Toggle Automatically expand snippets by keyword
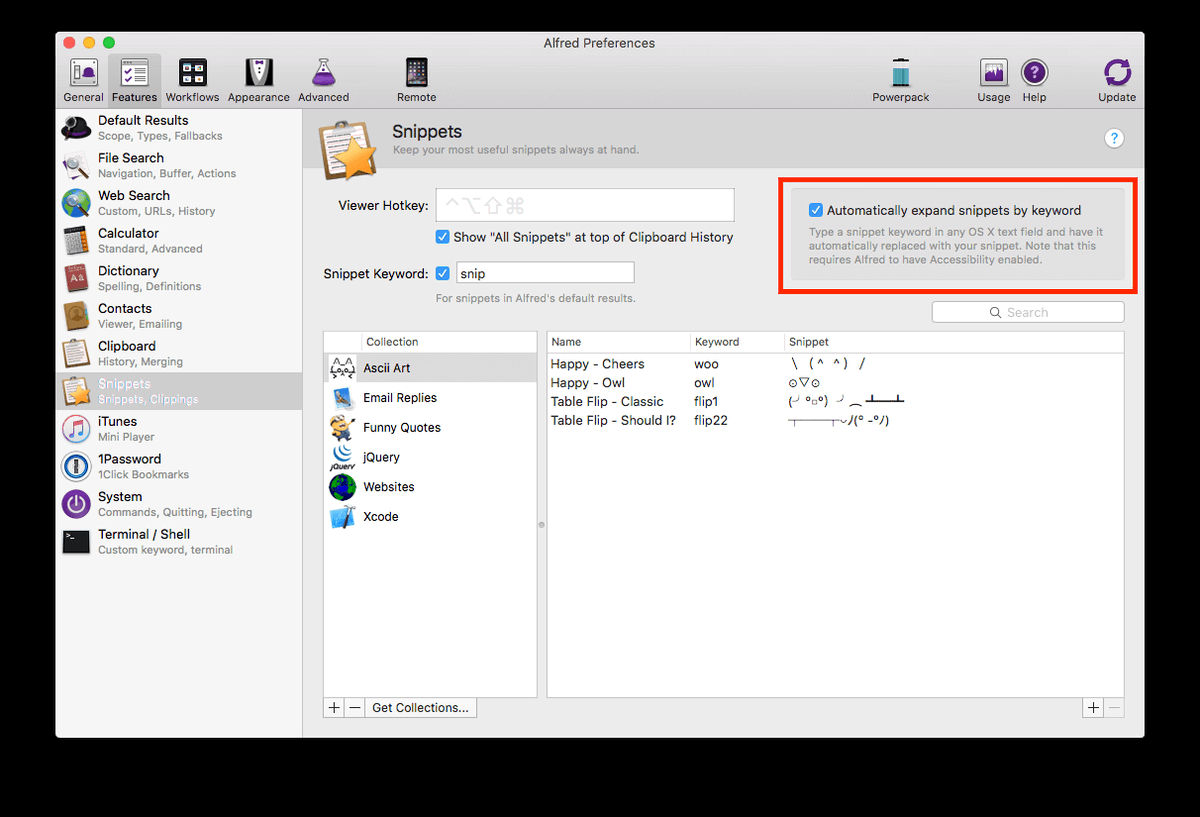1200x817 pixels. click(816, 210)
